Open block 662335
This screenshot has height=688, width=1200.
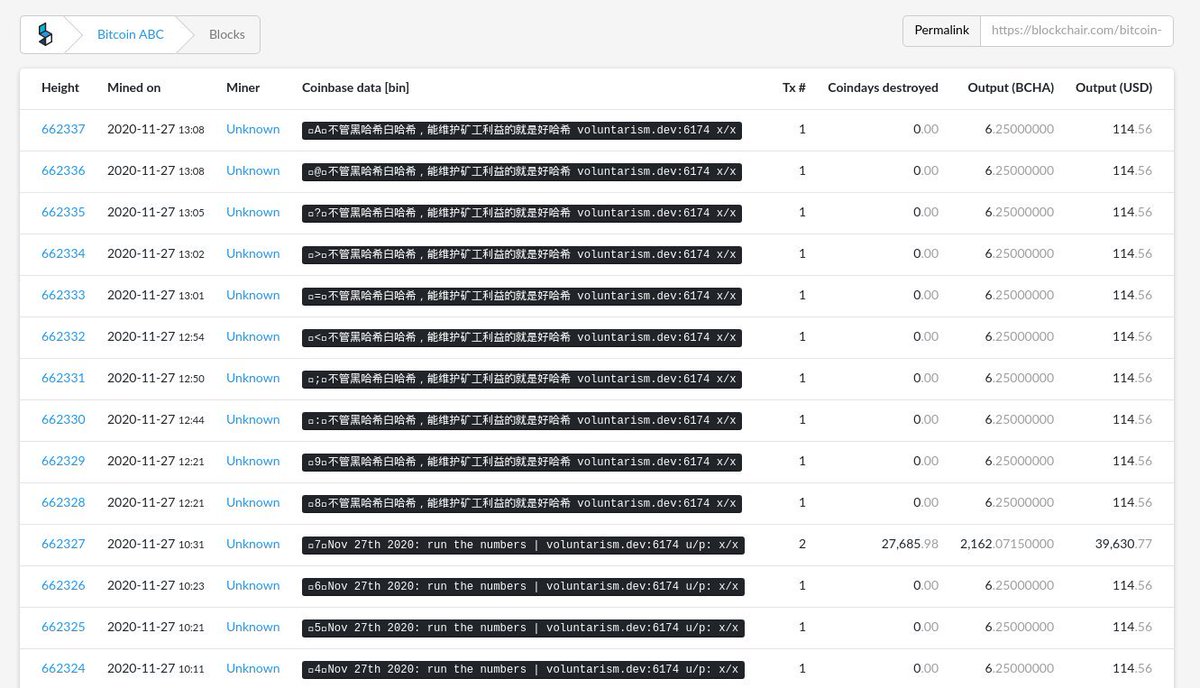pos(63,212)
